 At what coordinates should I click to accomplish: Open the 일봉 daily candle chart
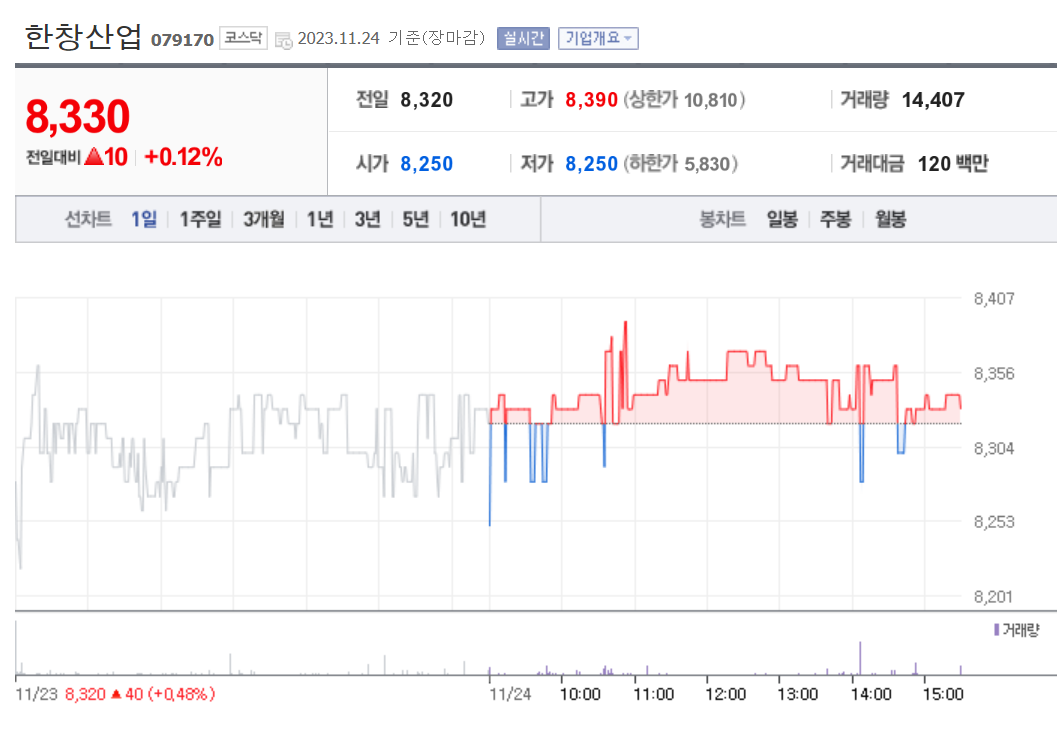(782, 219)
